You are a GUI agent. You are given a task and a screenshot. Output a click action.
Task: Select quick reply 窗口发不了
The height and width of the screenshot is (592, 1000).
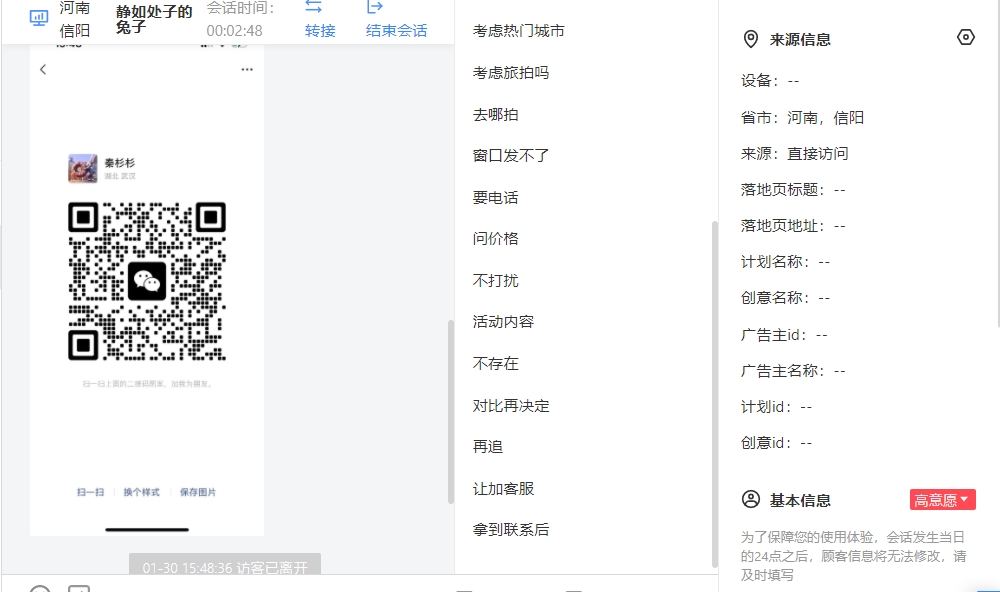point(511,156)
